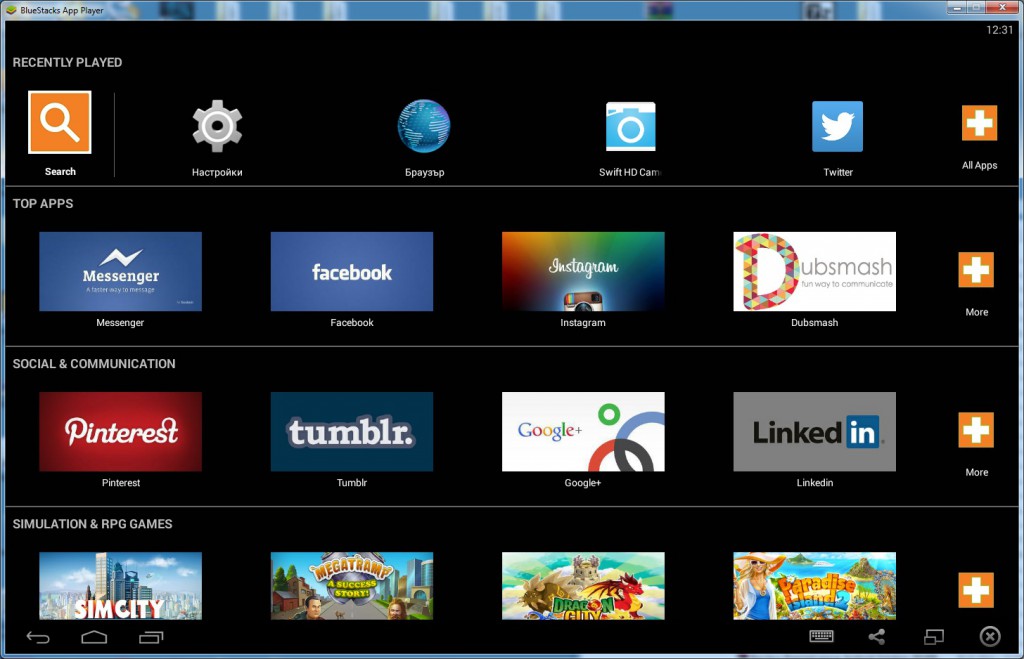Open All Apps plus icon

(979, 124)
